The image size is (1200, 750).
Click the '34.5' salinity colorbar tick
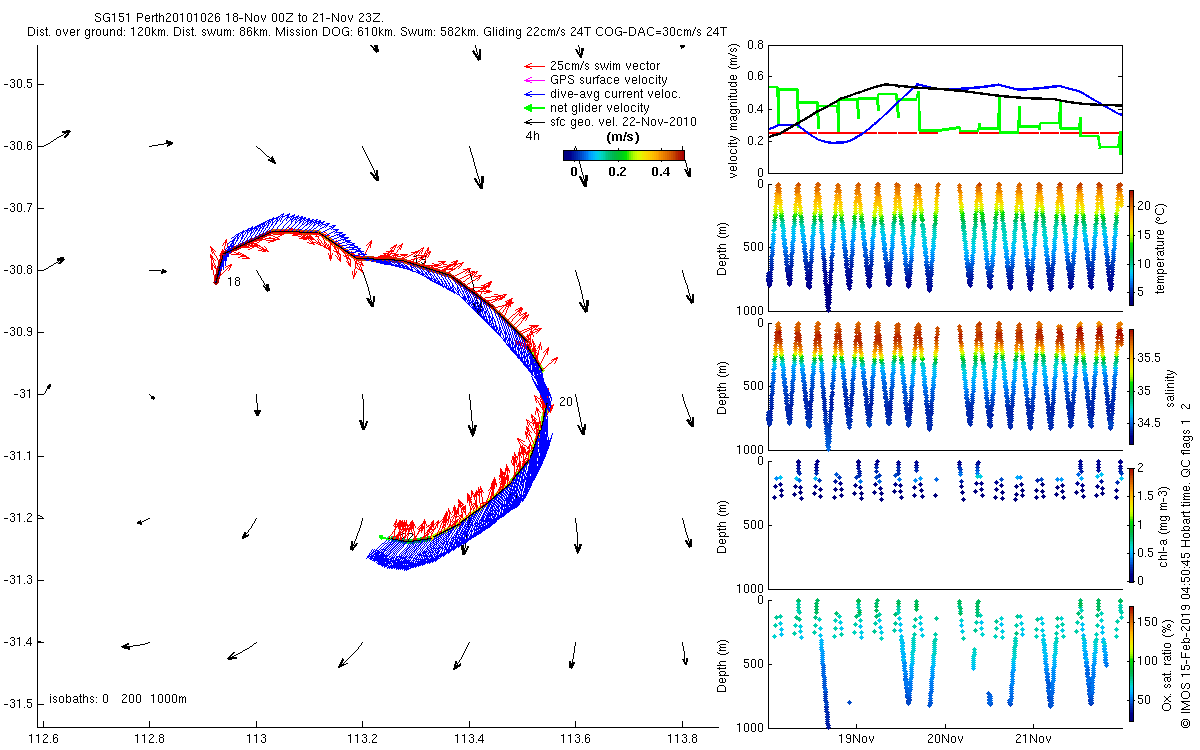1150,424
